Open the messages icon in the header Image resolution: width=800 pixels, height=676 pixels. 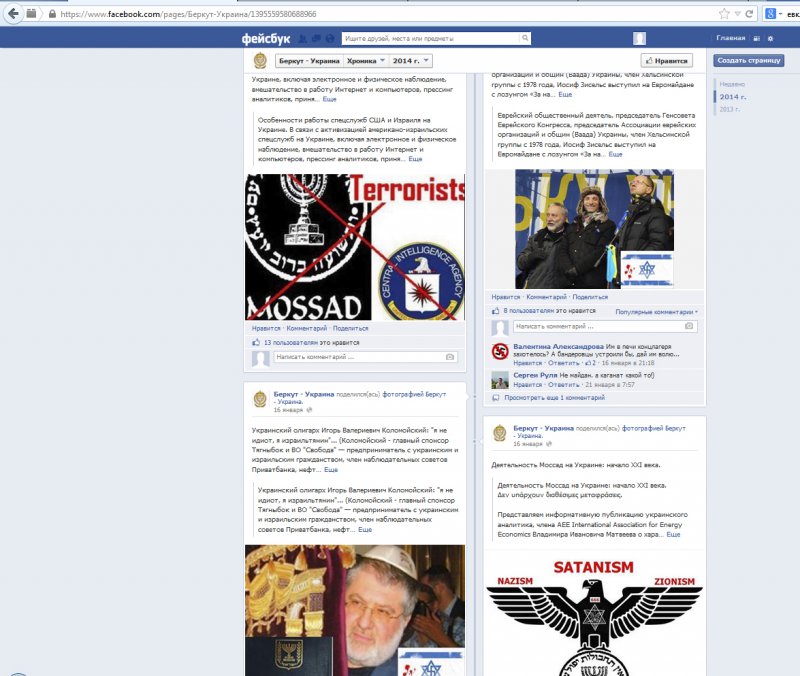316,38
